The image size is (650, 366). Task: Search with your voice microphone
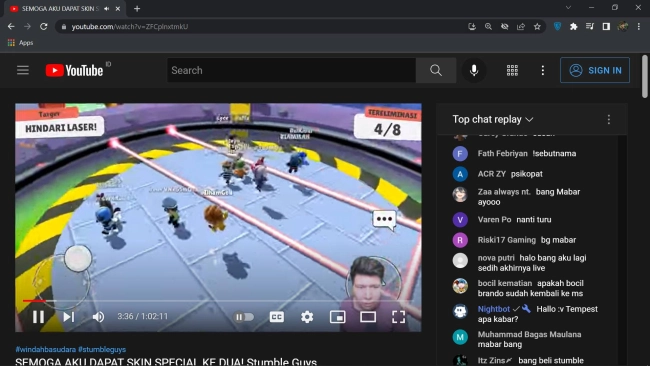tap(474, 70)
